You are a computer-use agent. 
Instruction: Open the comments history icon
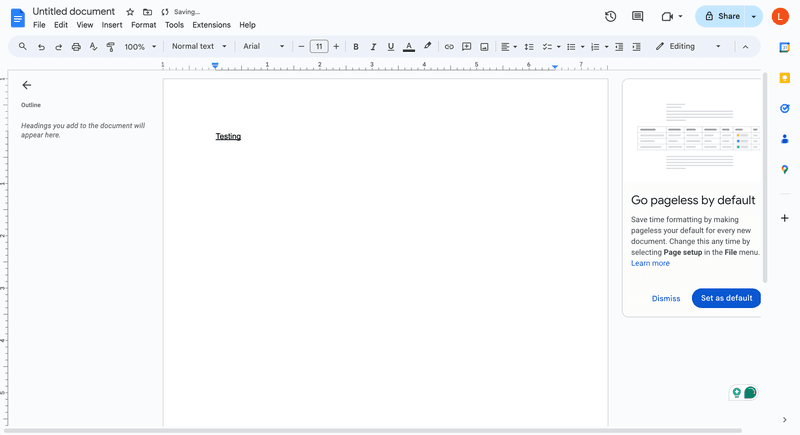637,16
